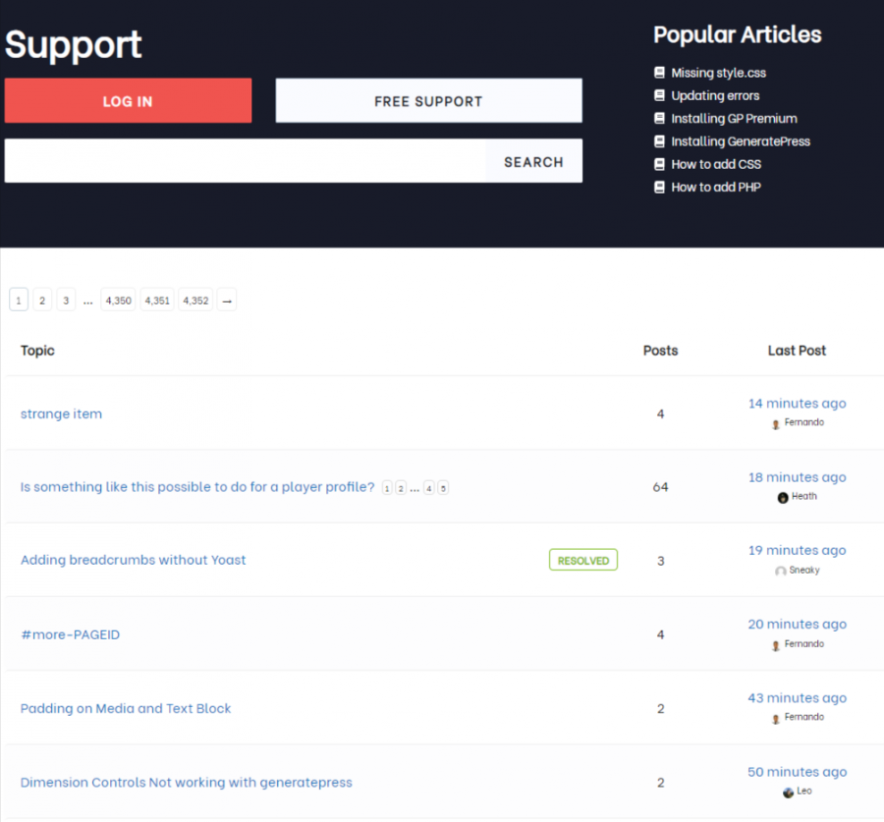Go to page 2 of topics
This screenshot has height=822, width=884.
point(42,299)
